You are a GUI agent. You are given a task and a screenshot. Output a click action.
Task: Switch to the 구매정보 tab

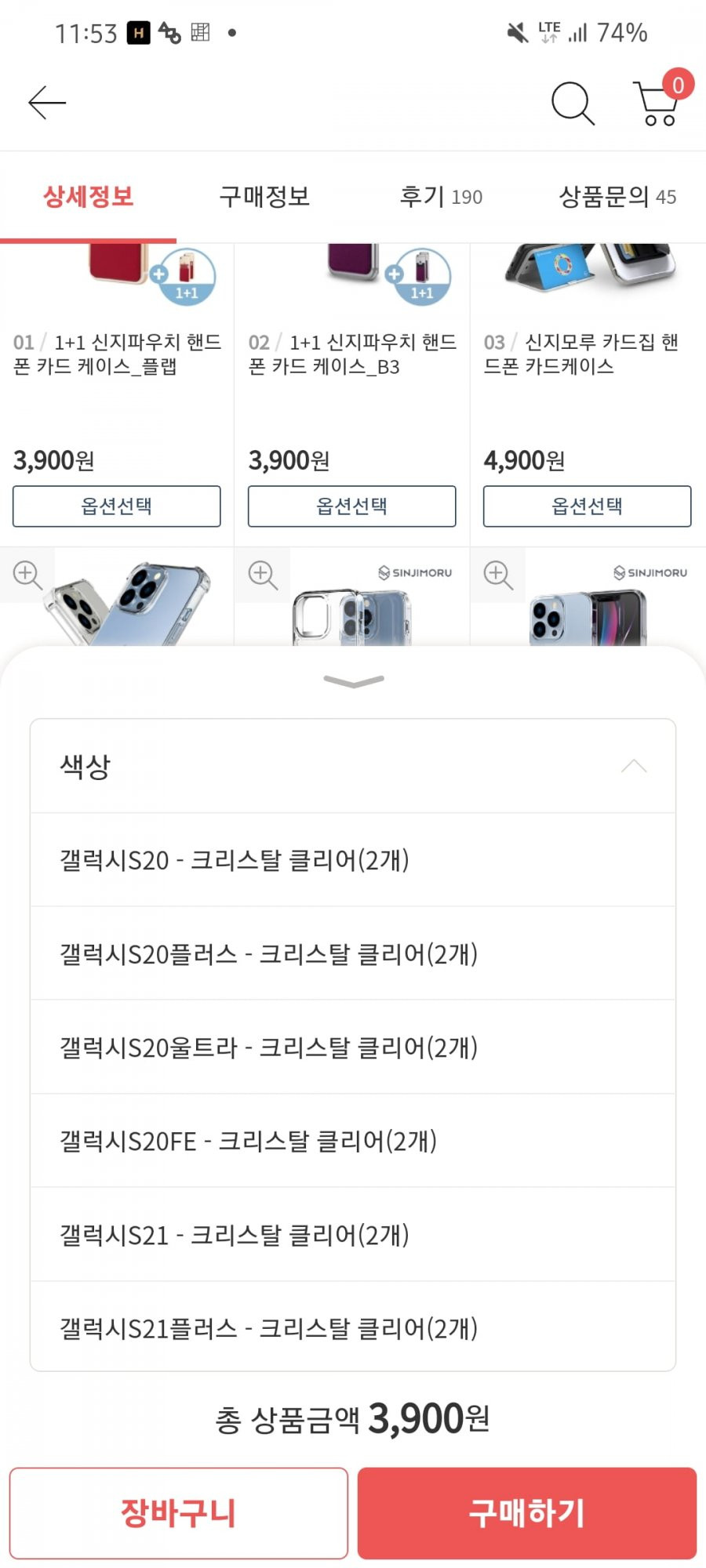click(264, 196)
